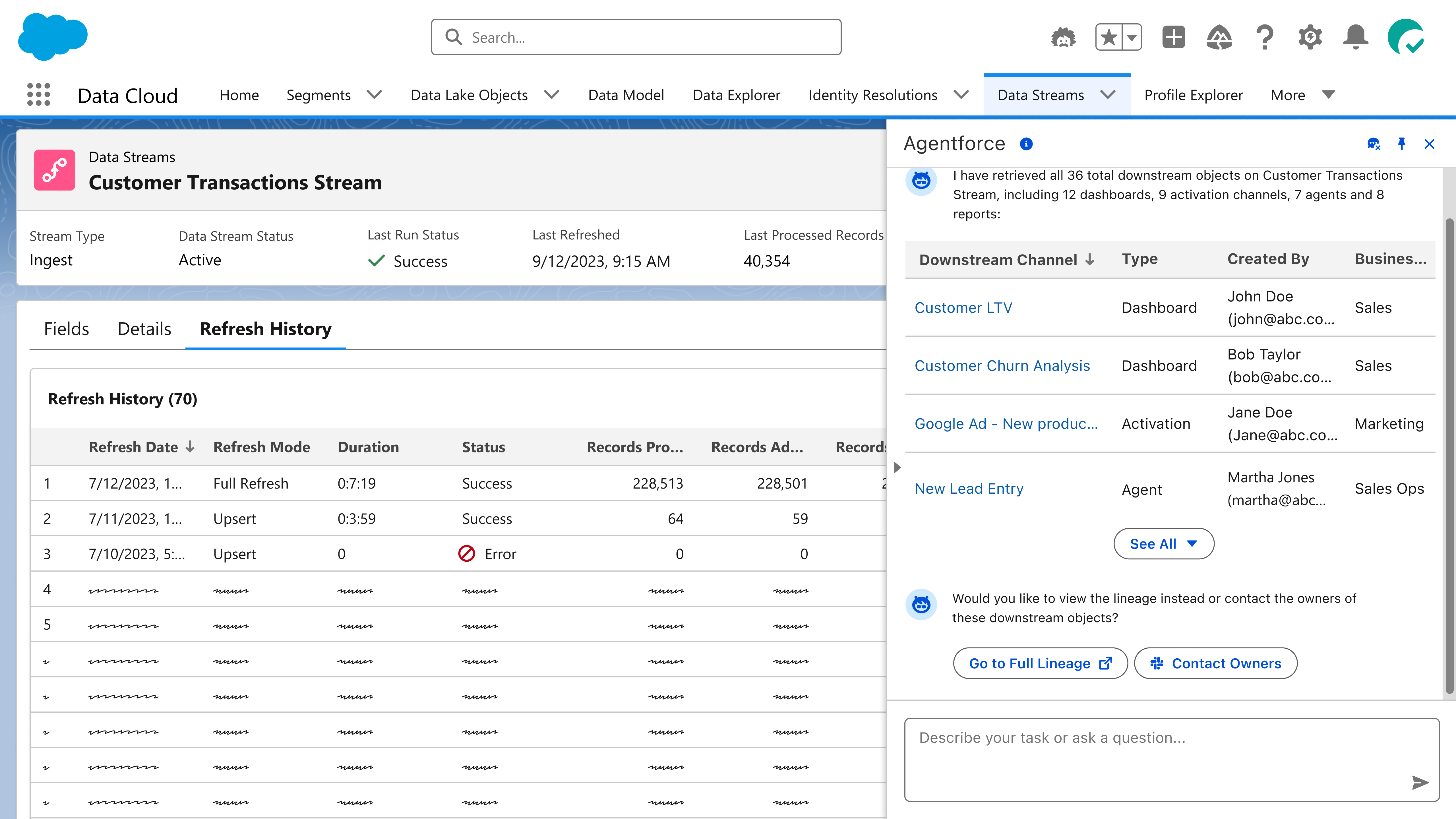Screen dimensions: 1456x819
Task: Open the Trailhead guidance icon
Action: tap(1219, 37)
